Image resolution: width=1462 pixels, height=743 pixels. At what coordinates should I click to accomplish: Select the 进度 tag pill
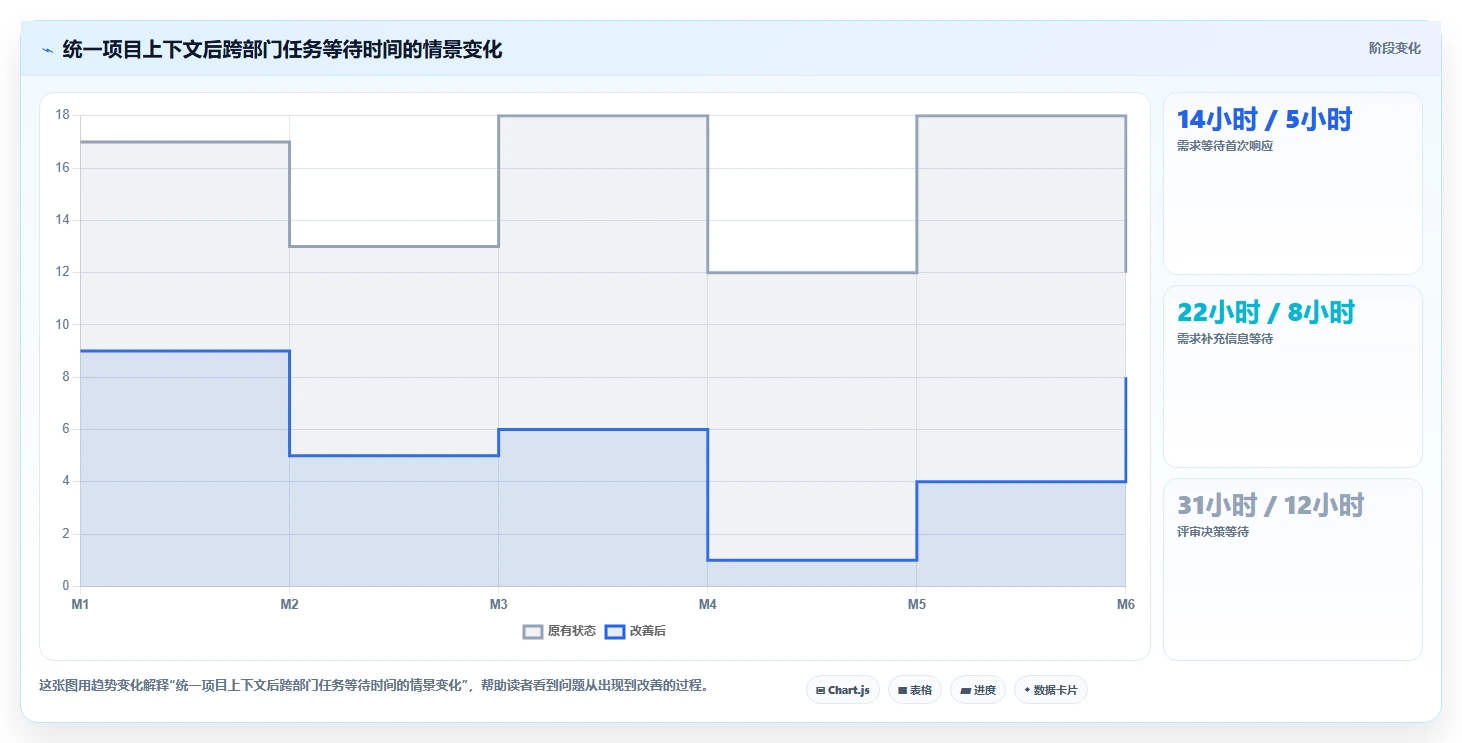tap(978, 690)
